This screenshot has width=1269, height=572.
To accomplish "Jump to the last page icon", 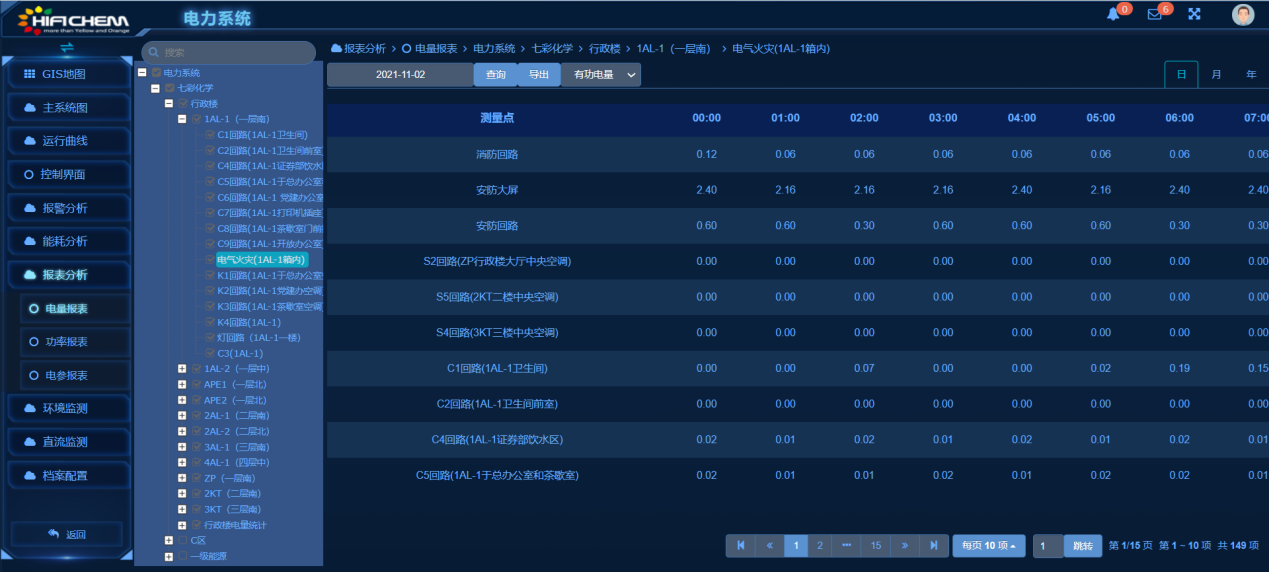I will coord(933,545).
